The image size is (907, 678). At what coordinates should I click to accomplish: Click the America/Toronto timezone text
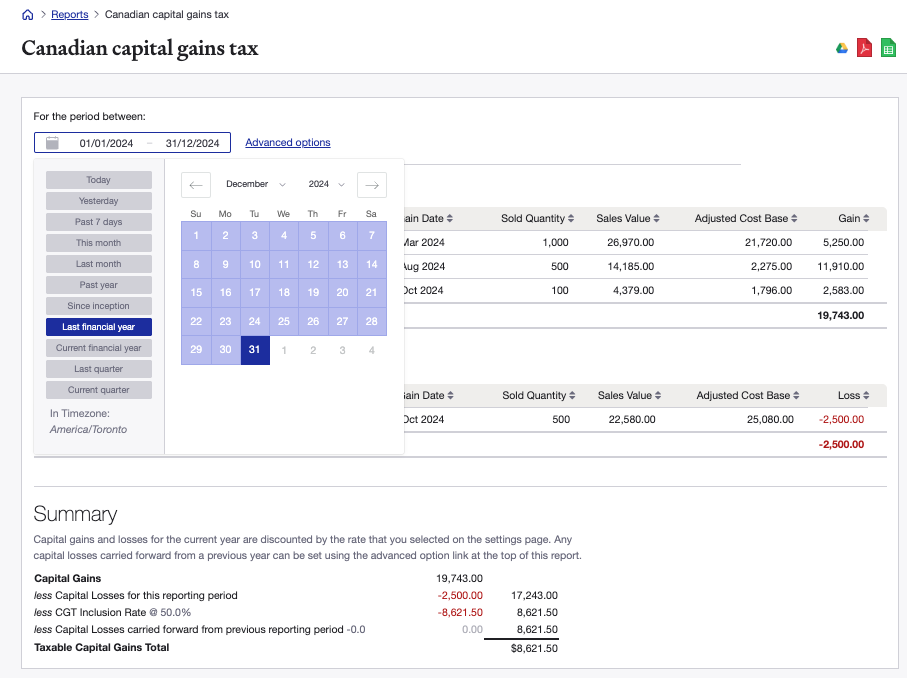(89, 429)
